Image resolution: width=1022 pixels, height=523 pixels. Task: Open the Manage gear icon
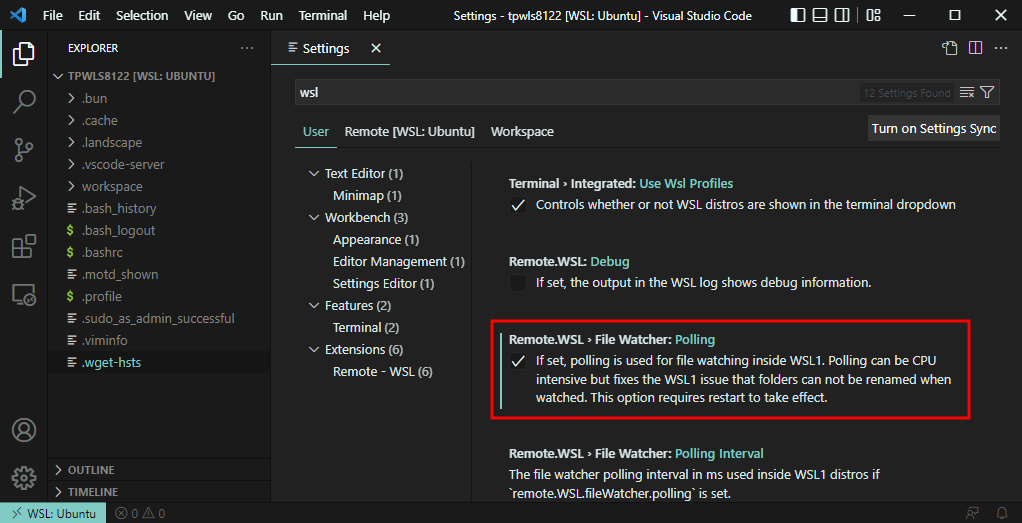click(23, 478)
